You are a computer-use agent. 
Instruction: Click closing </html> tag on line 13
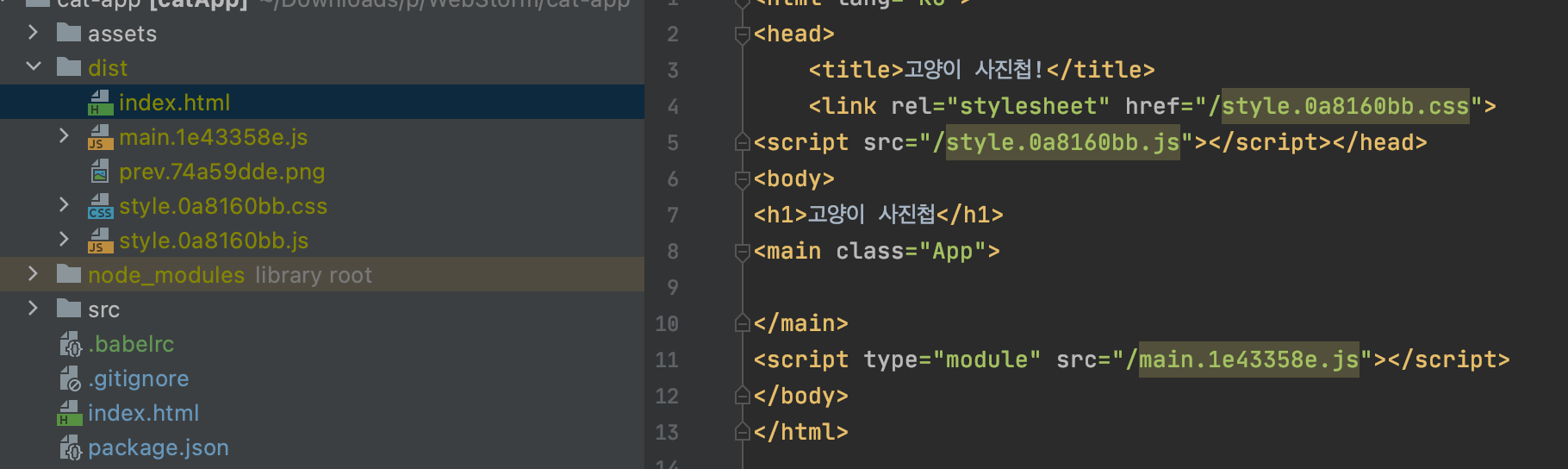800,432
